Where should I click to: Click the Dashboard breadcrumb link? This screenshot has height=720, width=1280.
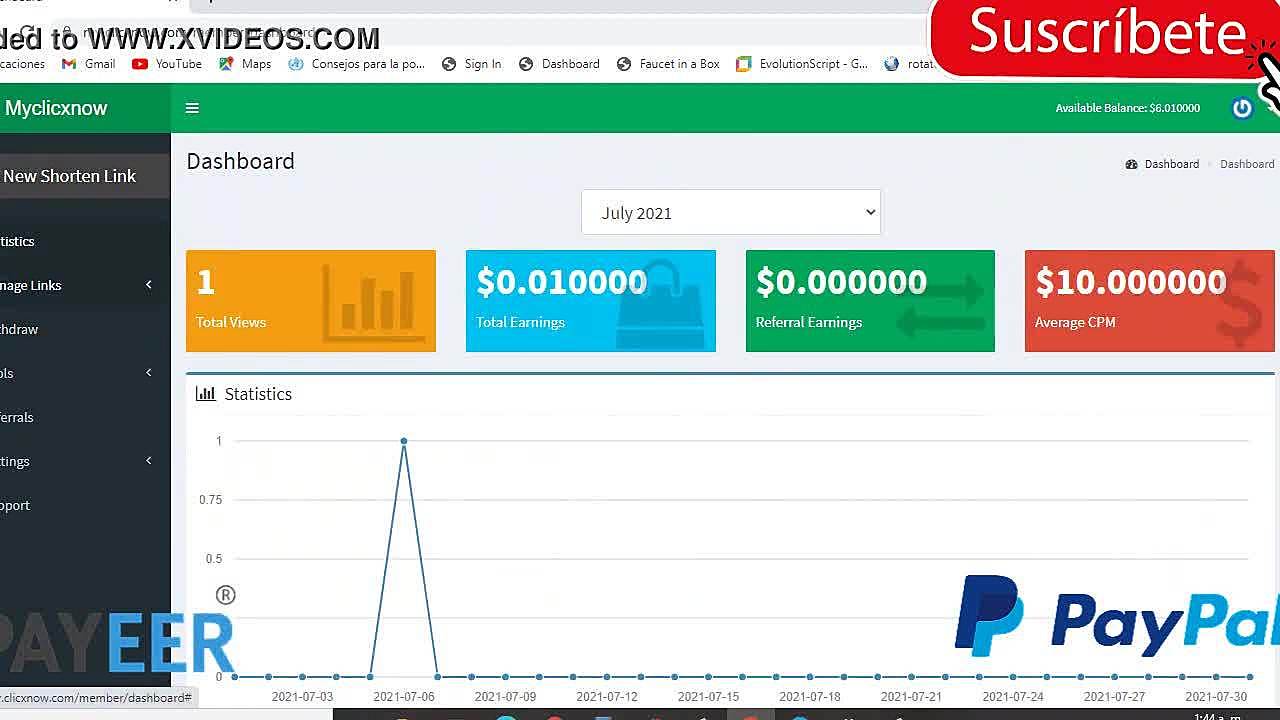(x=1171, y=164)
